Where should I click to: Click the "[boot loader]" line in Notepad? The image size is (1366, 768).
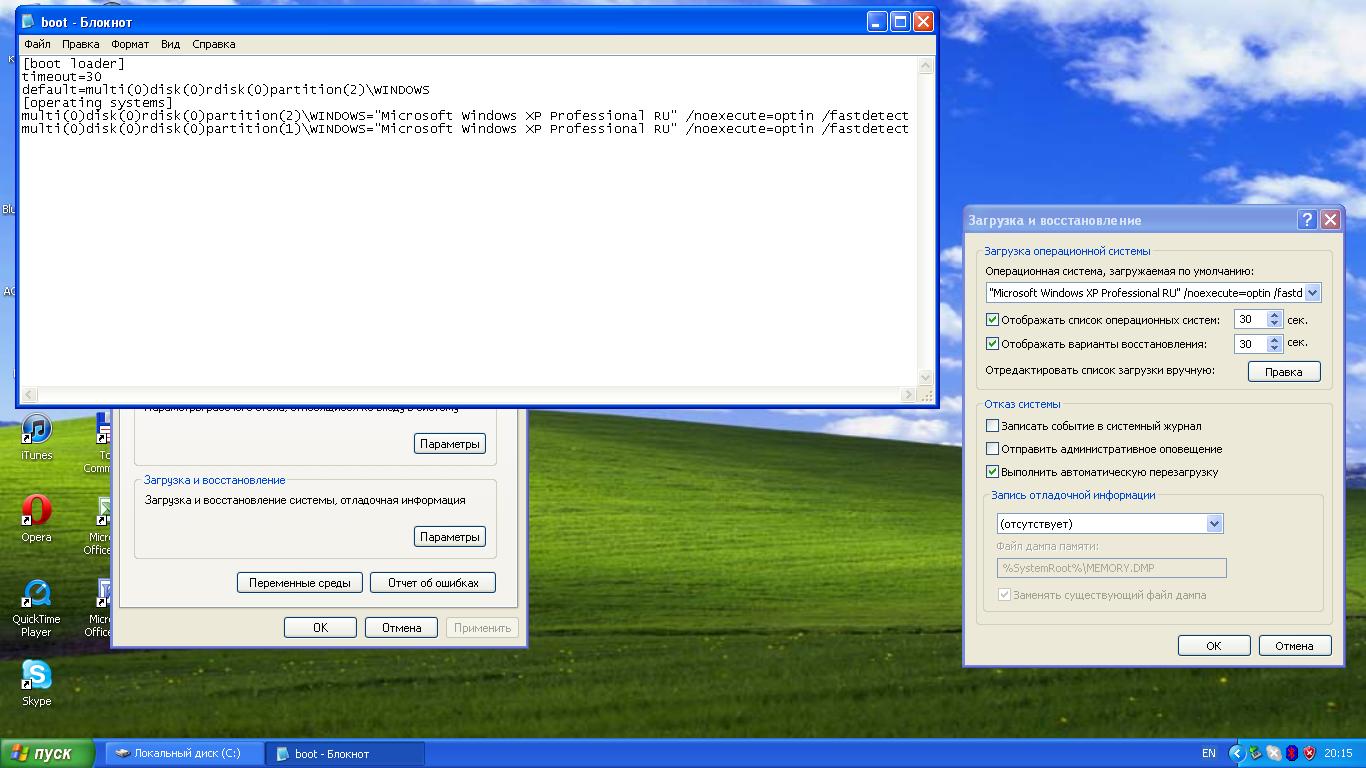(74, 64)
